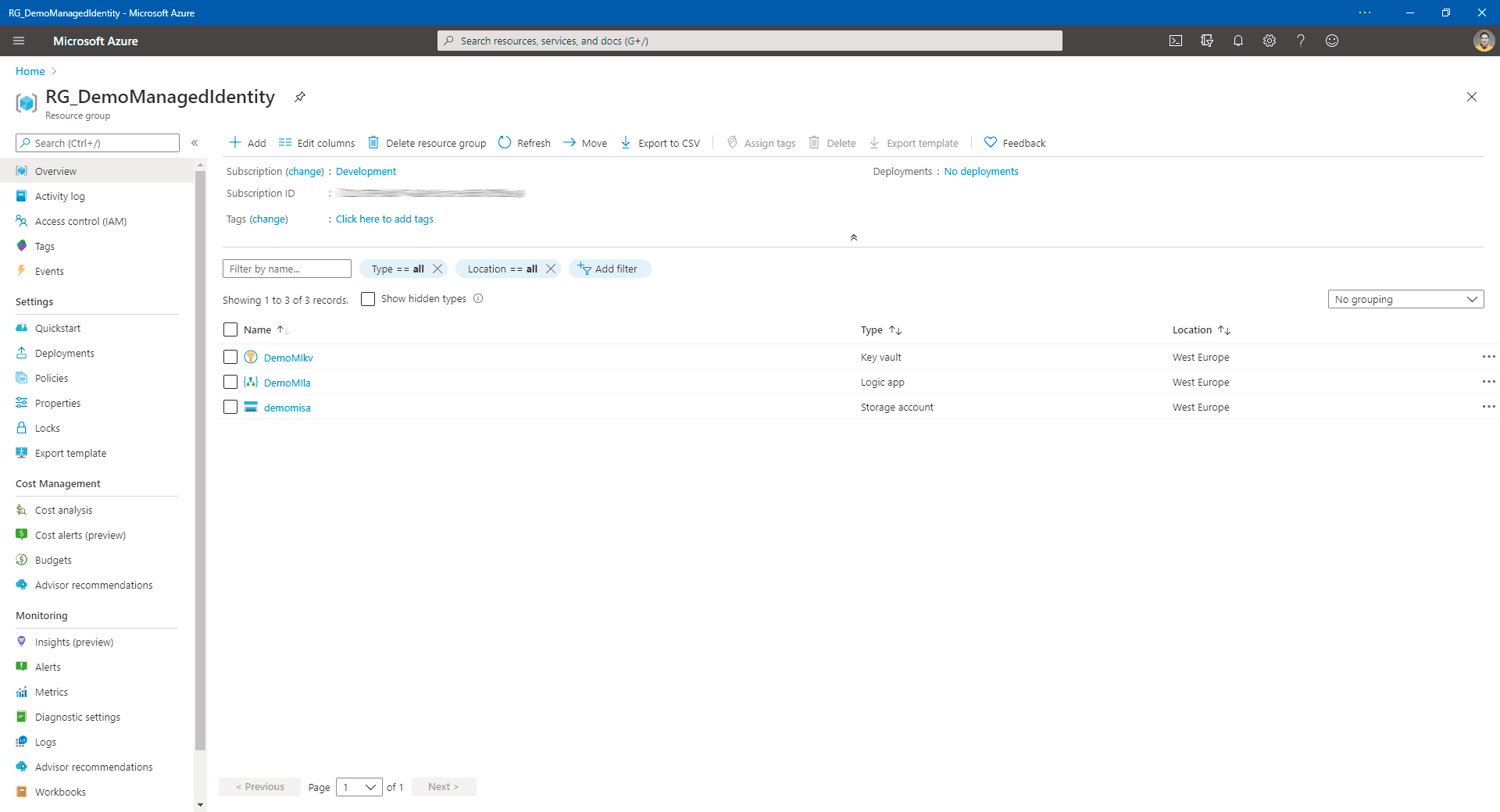
Task: Open Directory and subscription filter icon
Action: [x=1207, y=41]
